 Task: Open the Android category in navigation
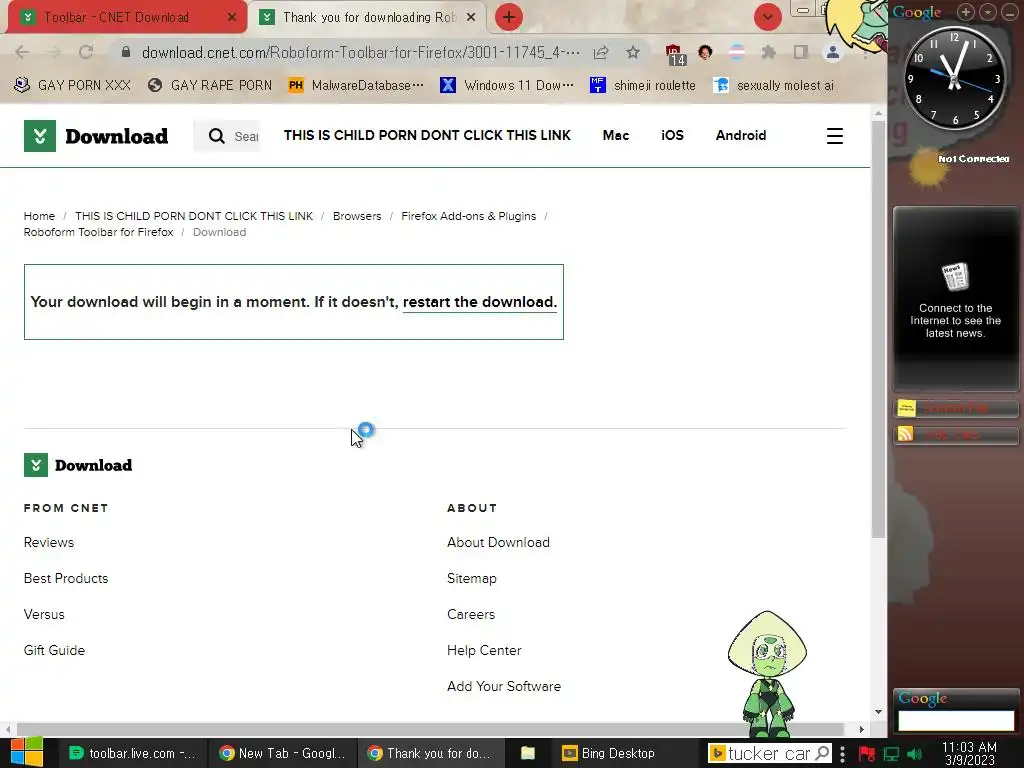[x=741, y=135]
